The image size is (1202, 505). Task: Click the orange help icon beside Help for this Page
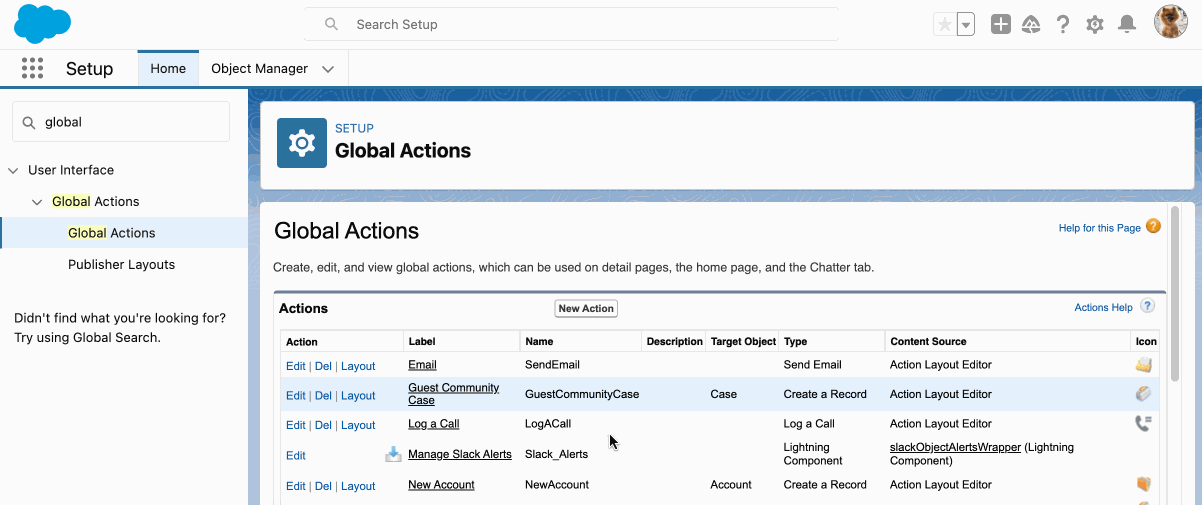(1153, 227)
